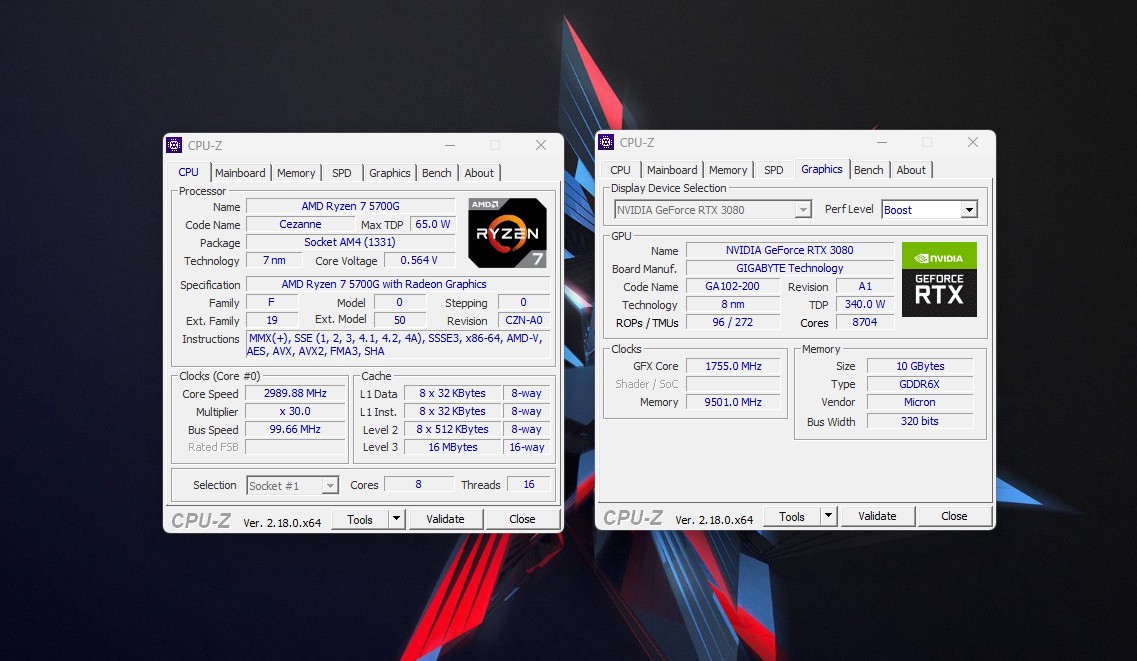This screenshot has width=1137, height=661.
Task: Open SPD tab in left window
Action: click(342, 173)
